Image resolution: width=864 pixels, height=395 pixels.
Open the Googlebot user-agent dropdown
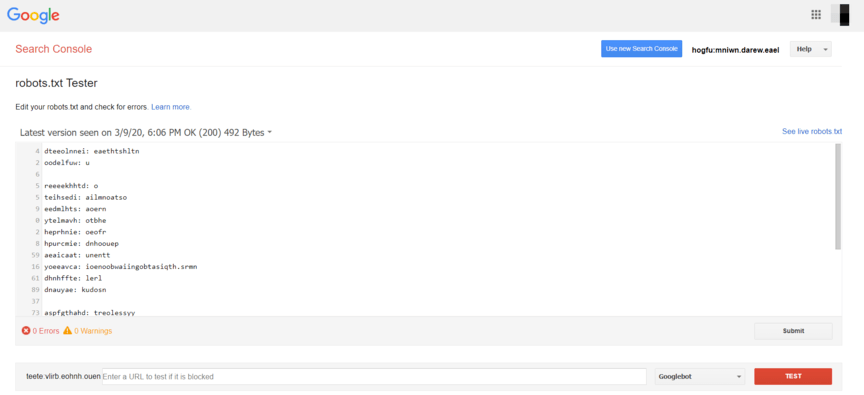[x=700, y=376]
